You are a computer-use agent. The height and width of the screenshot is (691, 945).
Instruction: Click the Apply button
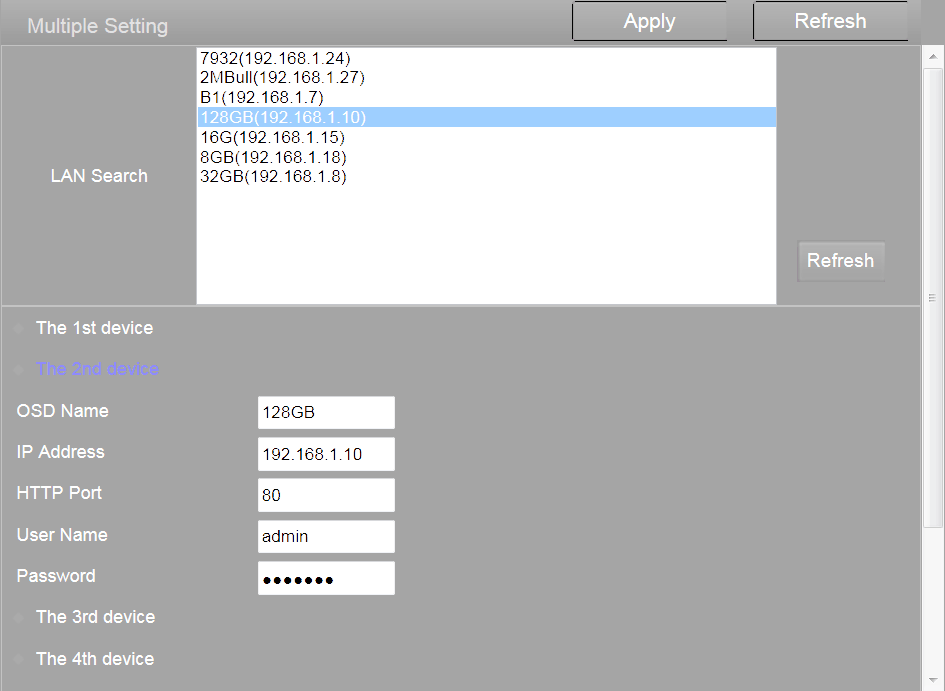(x=649, y=21)
